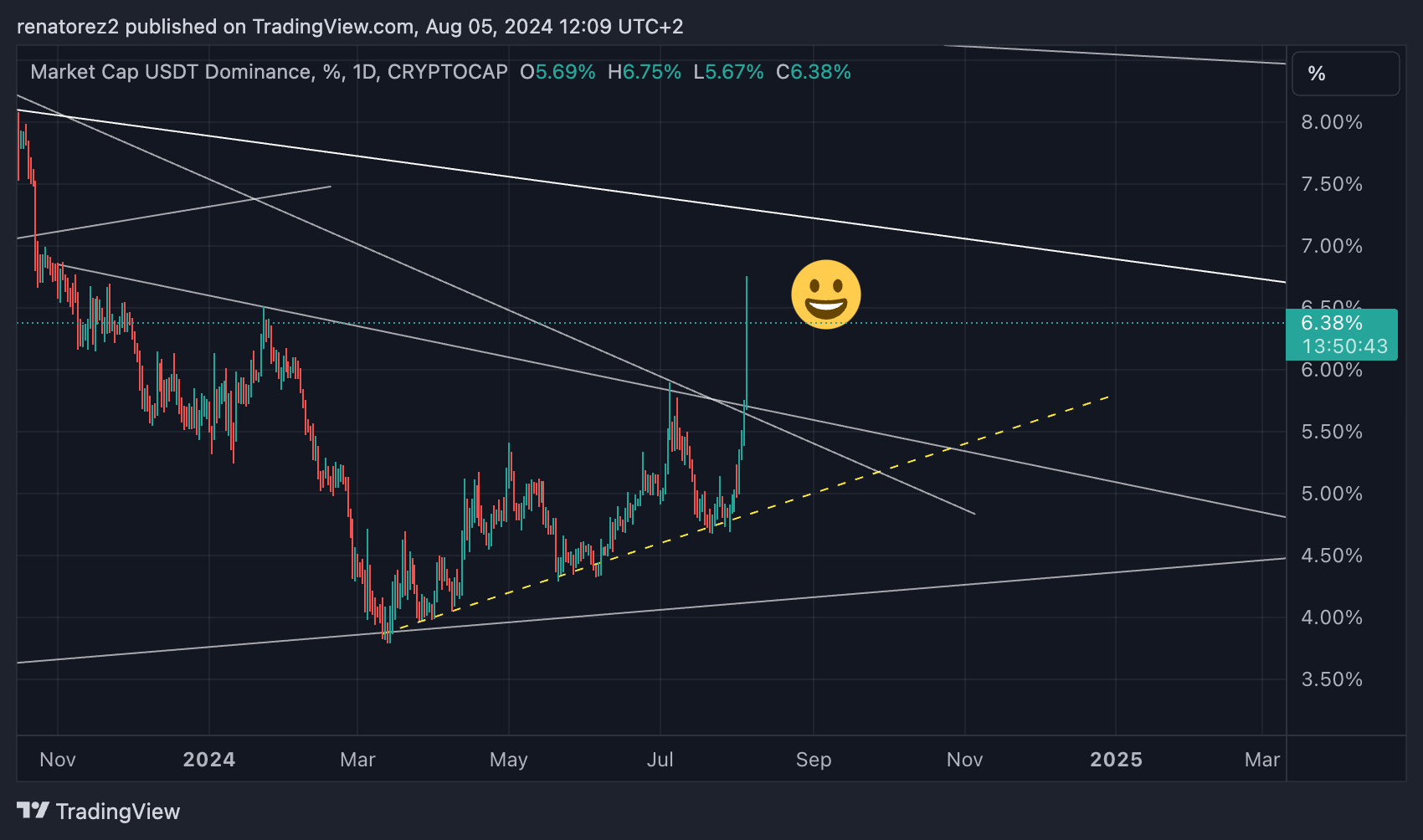Click the 4.00% price axis label
1423x840 pixels.
pyautogui.click(x=1332, y=617)
